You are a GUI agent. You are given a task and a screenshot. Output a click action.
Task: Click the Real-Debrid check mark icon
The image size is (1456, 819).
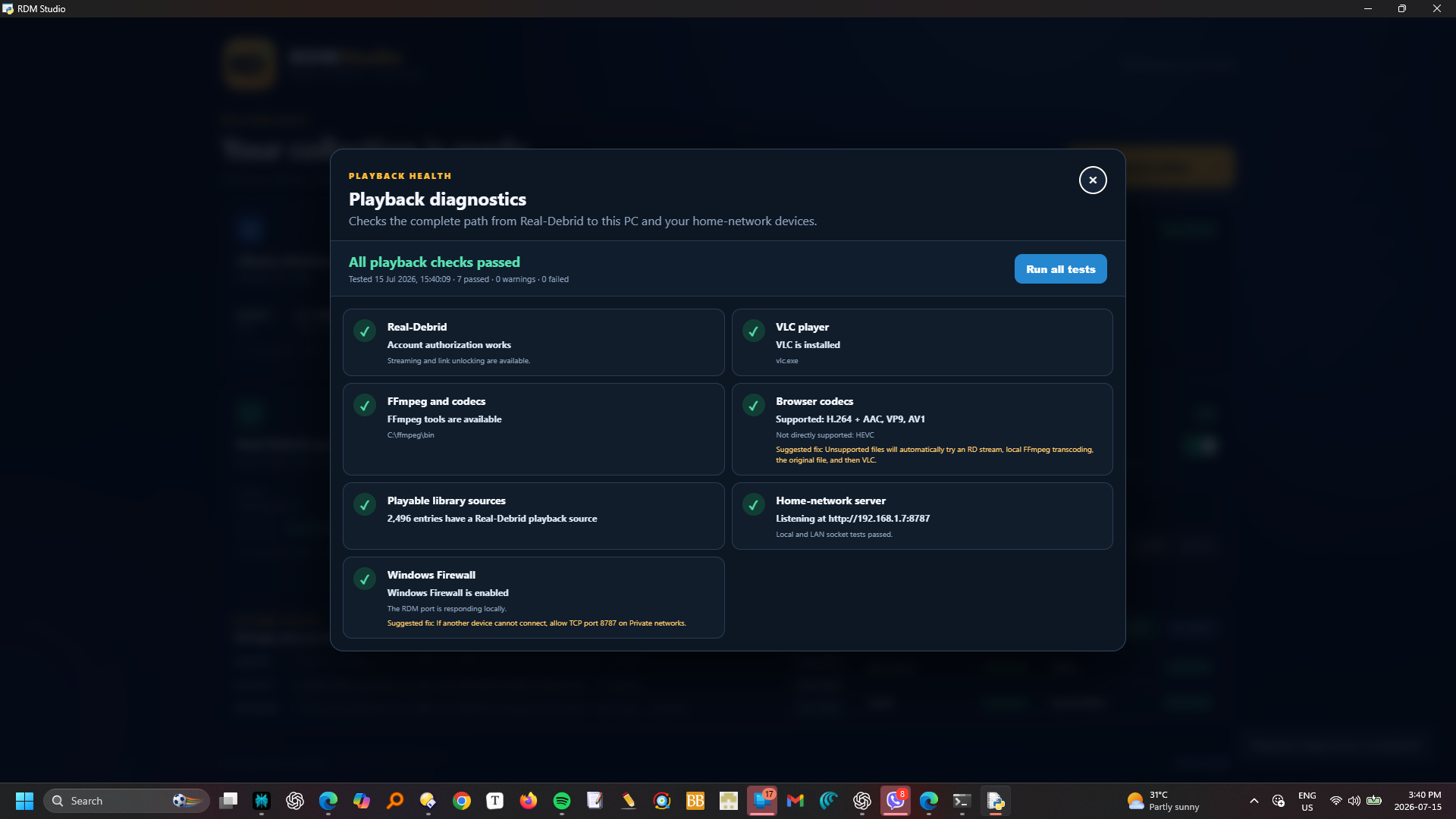tap(365, 331)
